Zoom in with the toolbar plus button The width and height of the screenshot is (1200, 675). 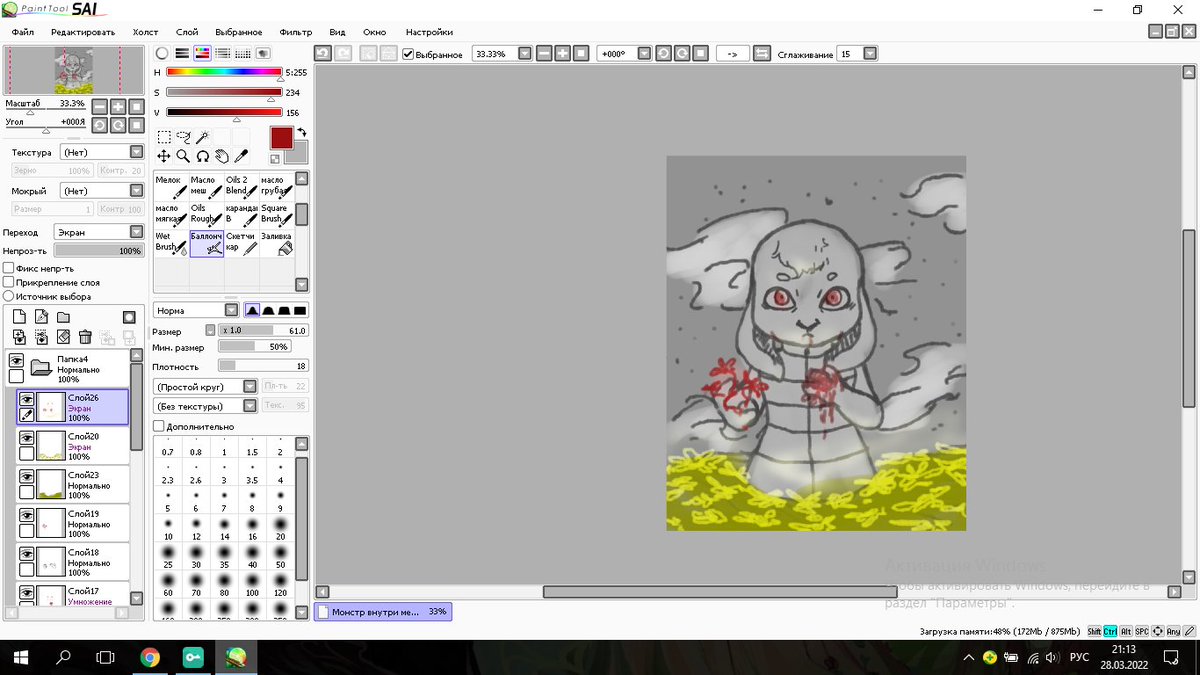pyautogui.click(x=563, y=53)
